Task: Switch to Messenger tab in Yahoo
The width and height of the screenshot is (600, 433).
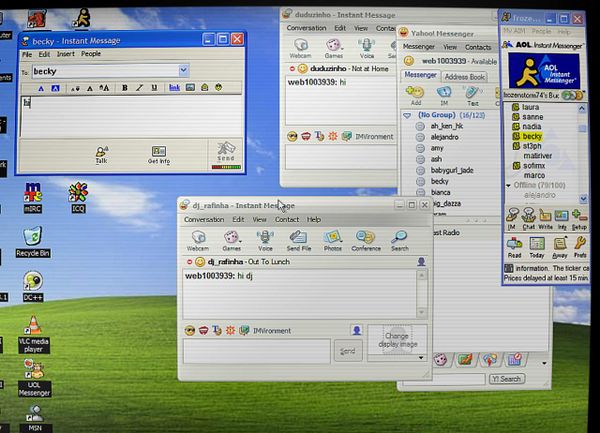Action: pos(420,75)
